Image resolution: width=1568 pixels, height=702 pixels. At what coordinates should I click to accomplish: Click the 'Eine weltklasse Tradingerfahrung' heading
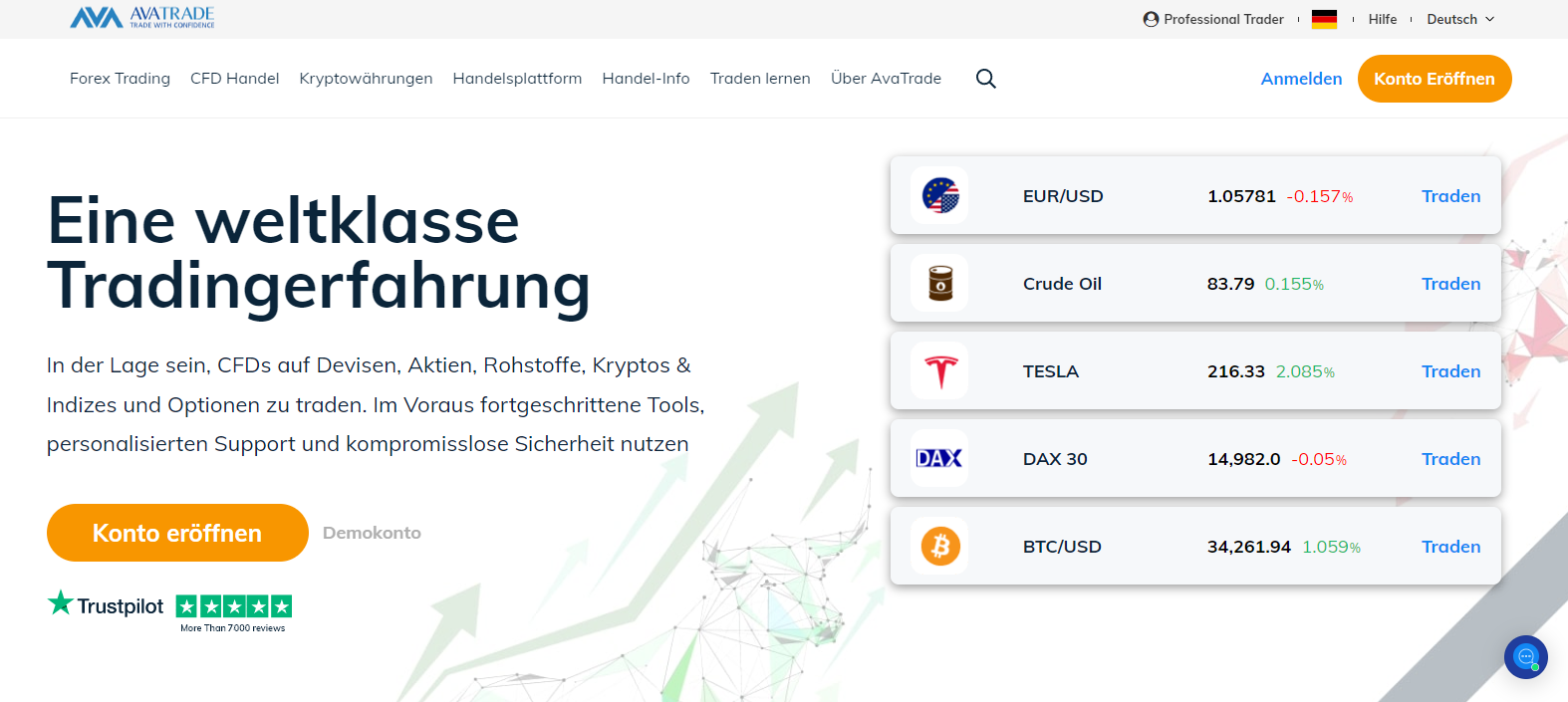coord(319,253)
